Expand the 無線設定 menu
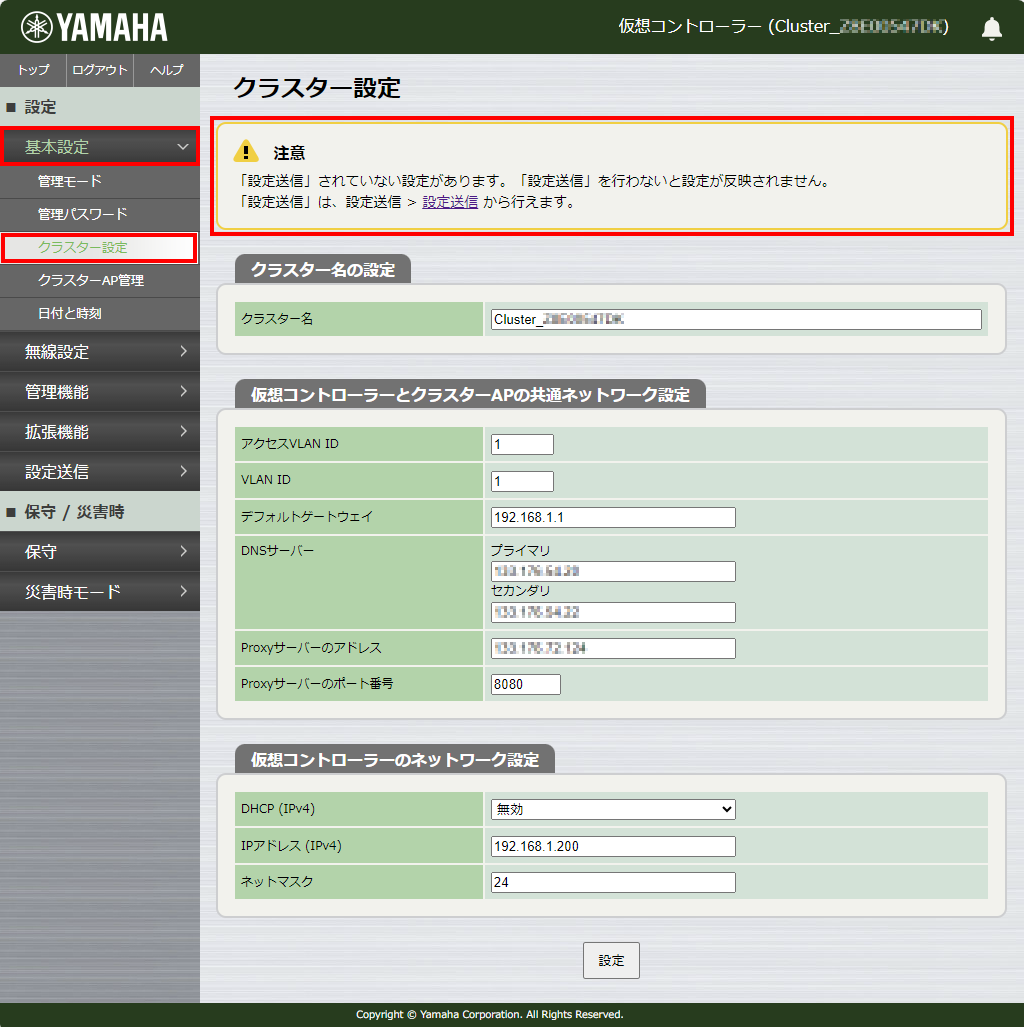This screenshot has width=1024, height=1027. coord(99,352)
